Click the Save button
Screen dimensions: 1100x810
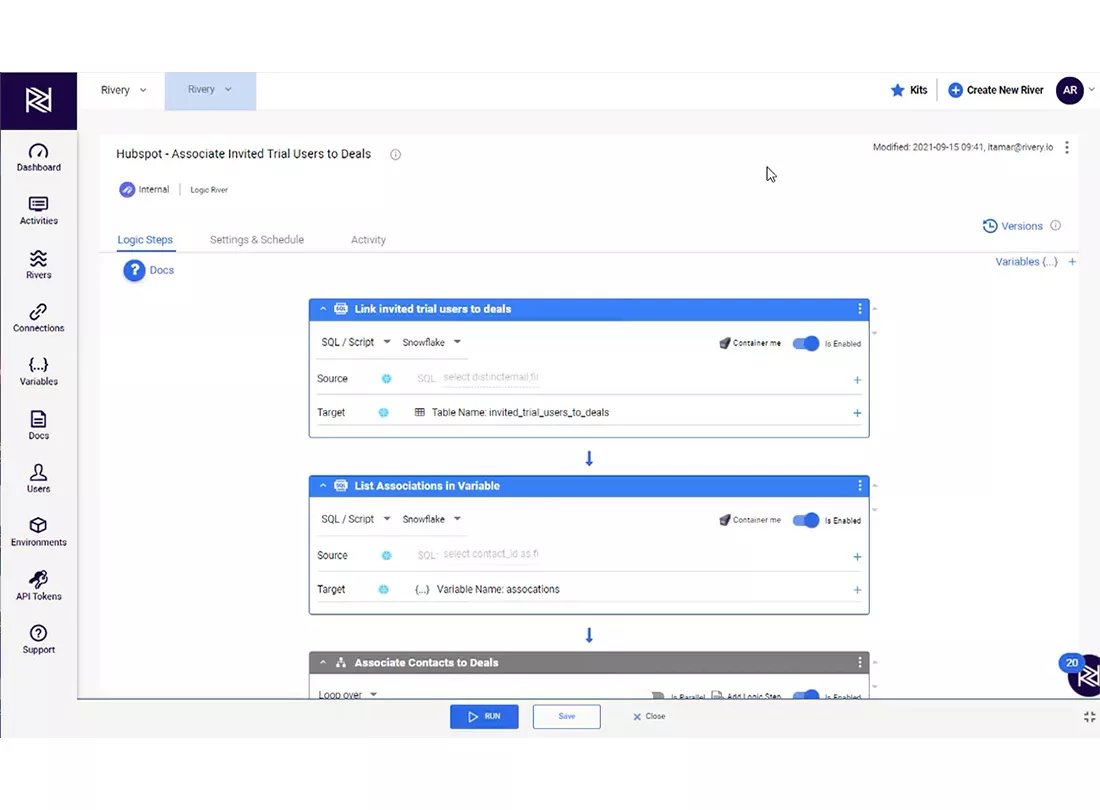[566, 716]
